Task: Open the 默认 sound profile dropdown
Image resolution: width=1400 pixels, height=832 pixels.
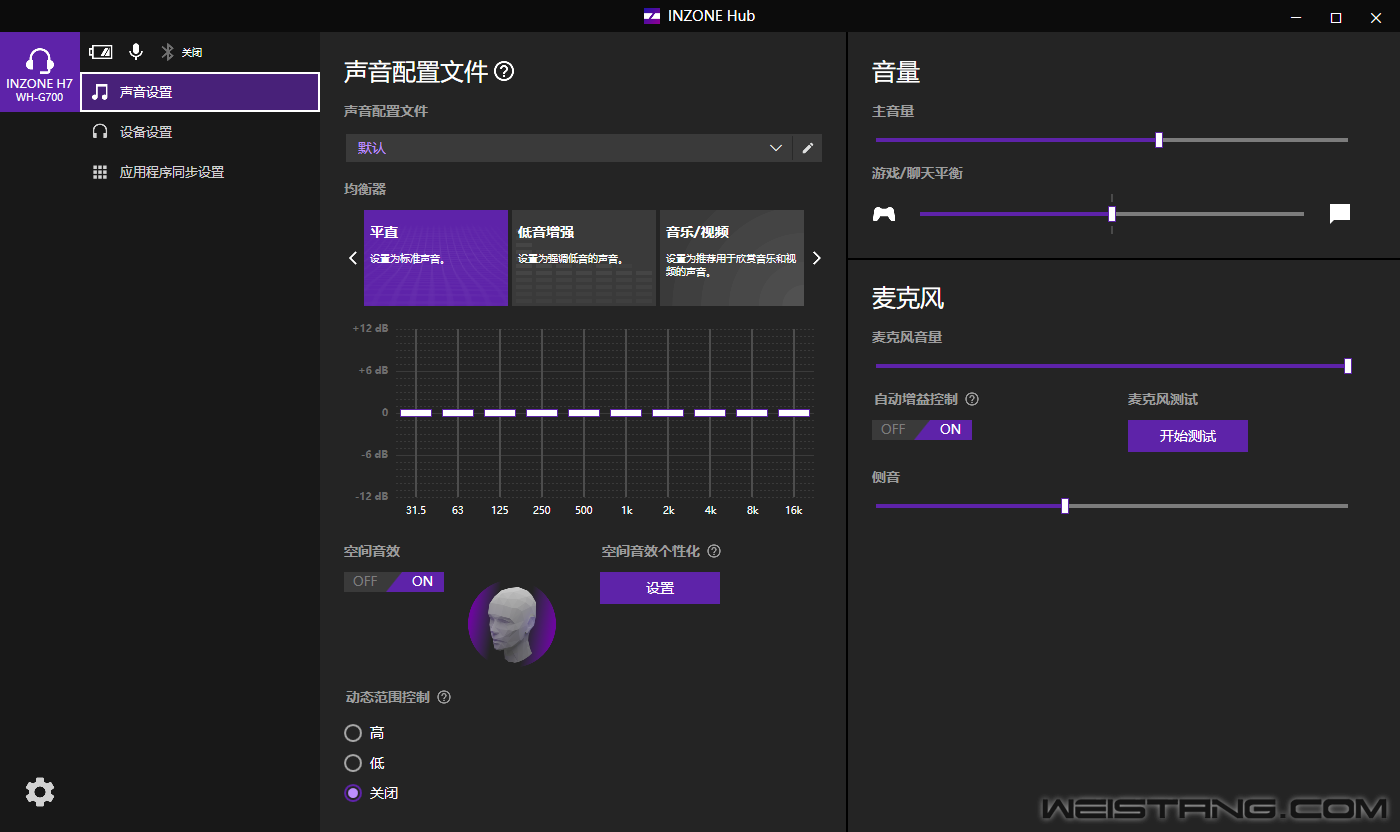Action: pyautogui.click(x=568, y=148)
